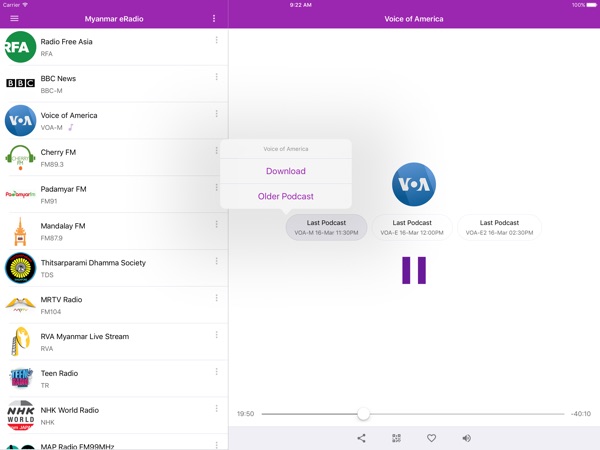600x450 pixels.
Task: Click the 9:22 AM status bar clock
Action: coord(300,5)
